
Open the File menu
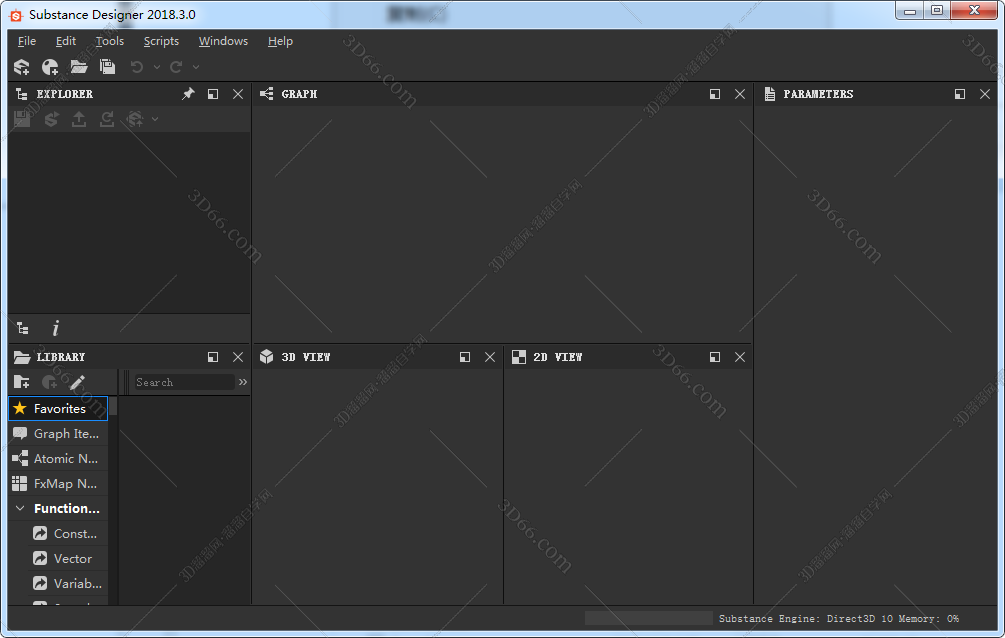tap(27, 41)
